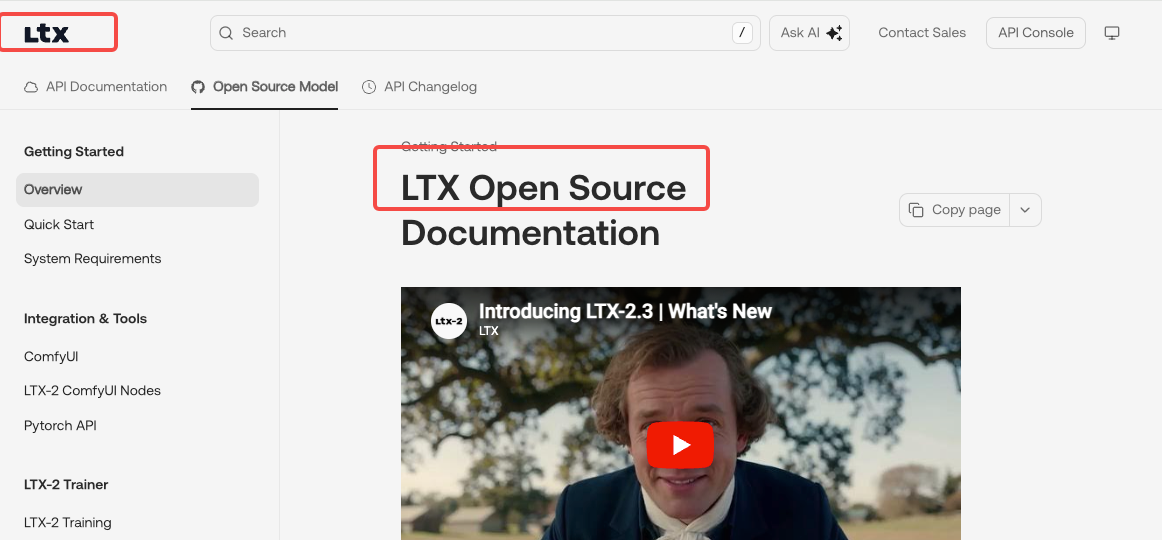Image resolution: width=1162 pixels, height=540 pixels.
Task: Open the Pytorch API page
Action: tap(60, 426)
